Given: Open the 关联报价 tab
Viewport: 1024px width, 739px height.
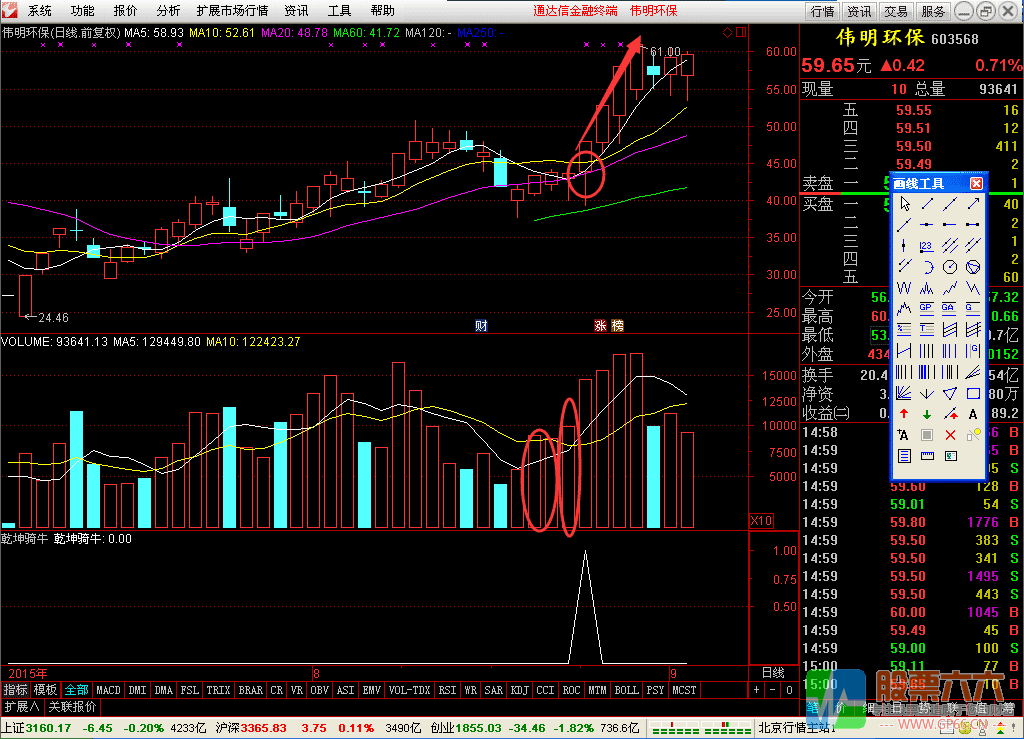Looking at the screenshot, I should point(72,707).
